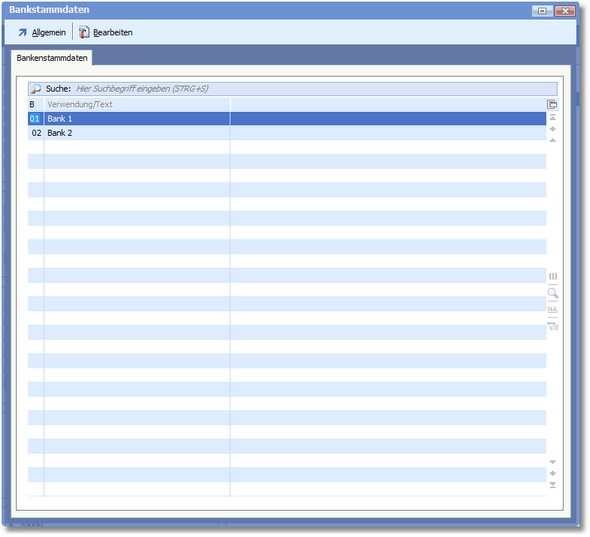Select the Bank 2 row

[287, 133]
